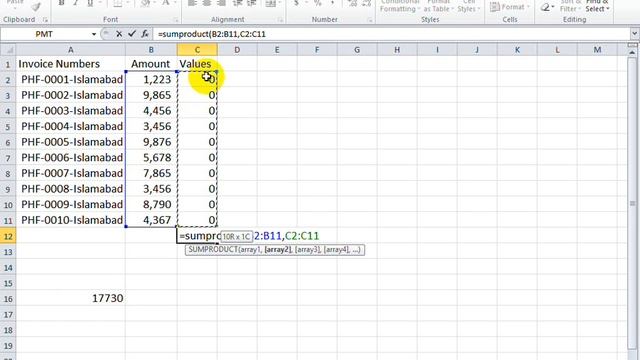Open Insert Function fx dialog
The height and width of the screenshot is (360, 640).
coord(145,34)
